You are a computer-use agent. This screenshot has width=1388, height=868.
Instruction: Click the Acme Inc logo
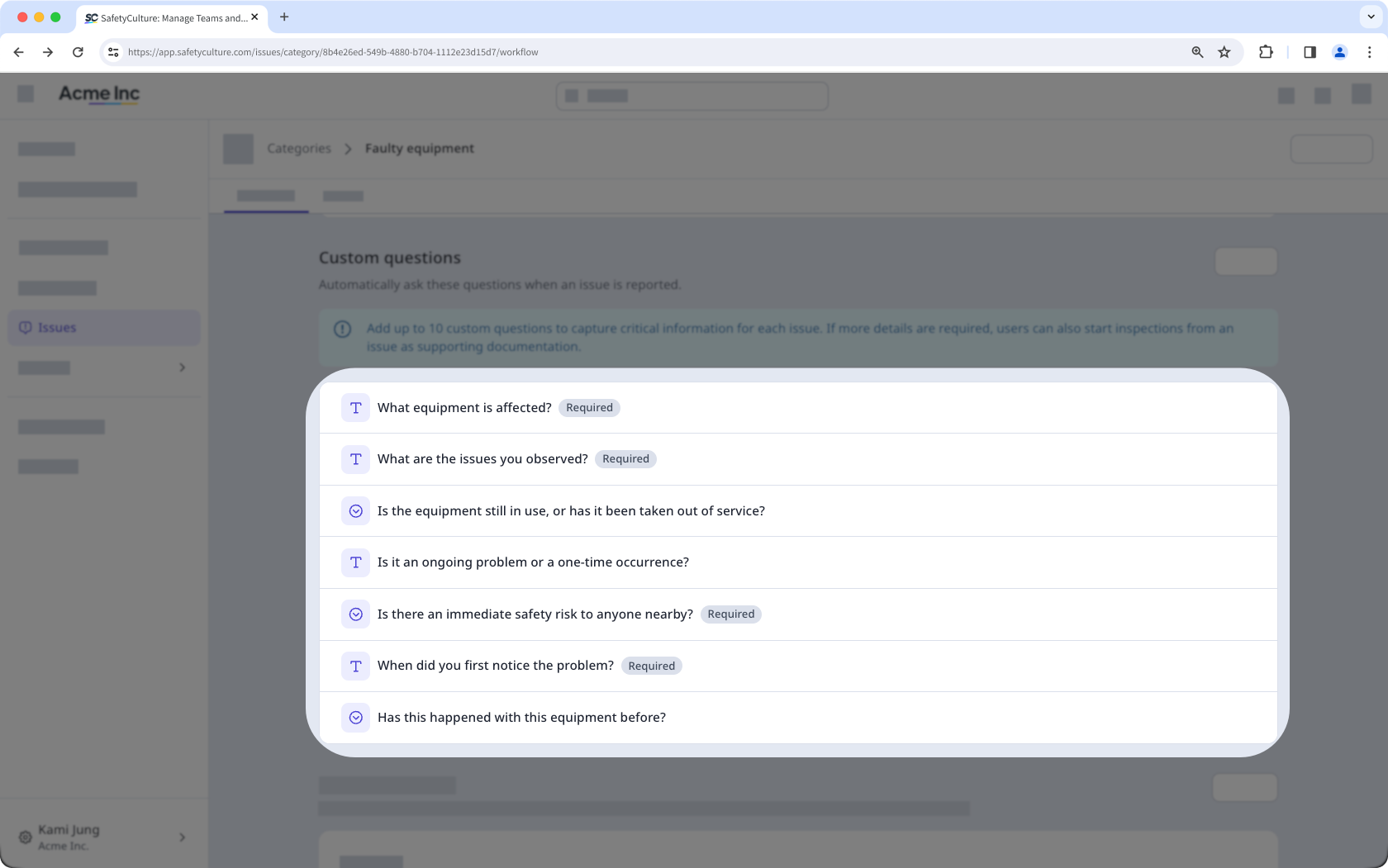(x=99, y=94)
